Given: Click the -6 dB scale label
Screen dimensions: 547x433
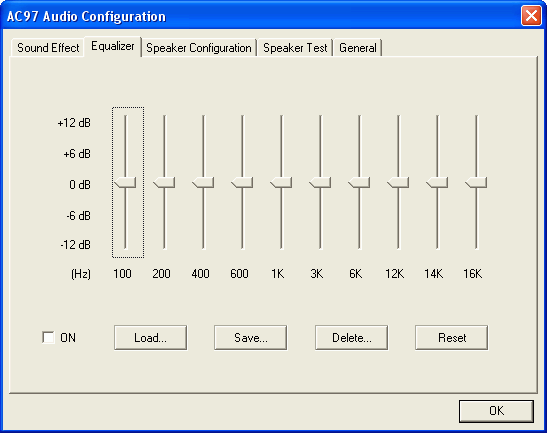Looking at the screenshot, I should (78, 216).
